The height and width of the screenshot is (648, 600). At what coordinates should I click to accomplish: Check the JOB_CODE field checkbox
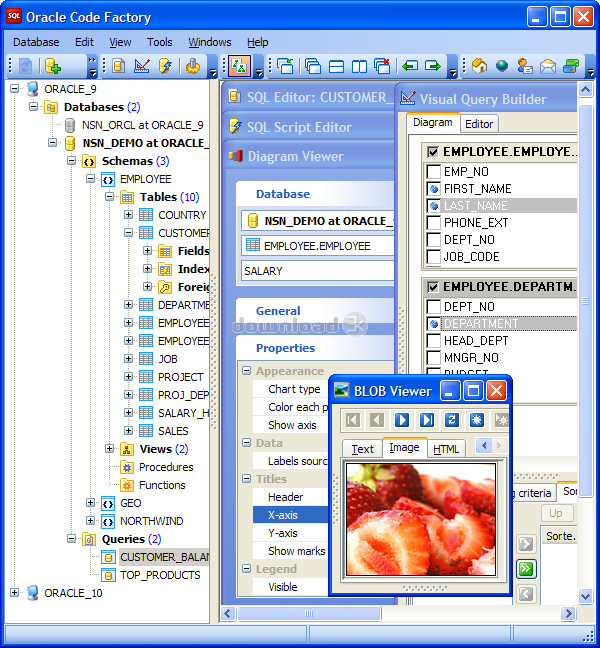click(433, 256)
